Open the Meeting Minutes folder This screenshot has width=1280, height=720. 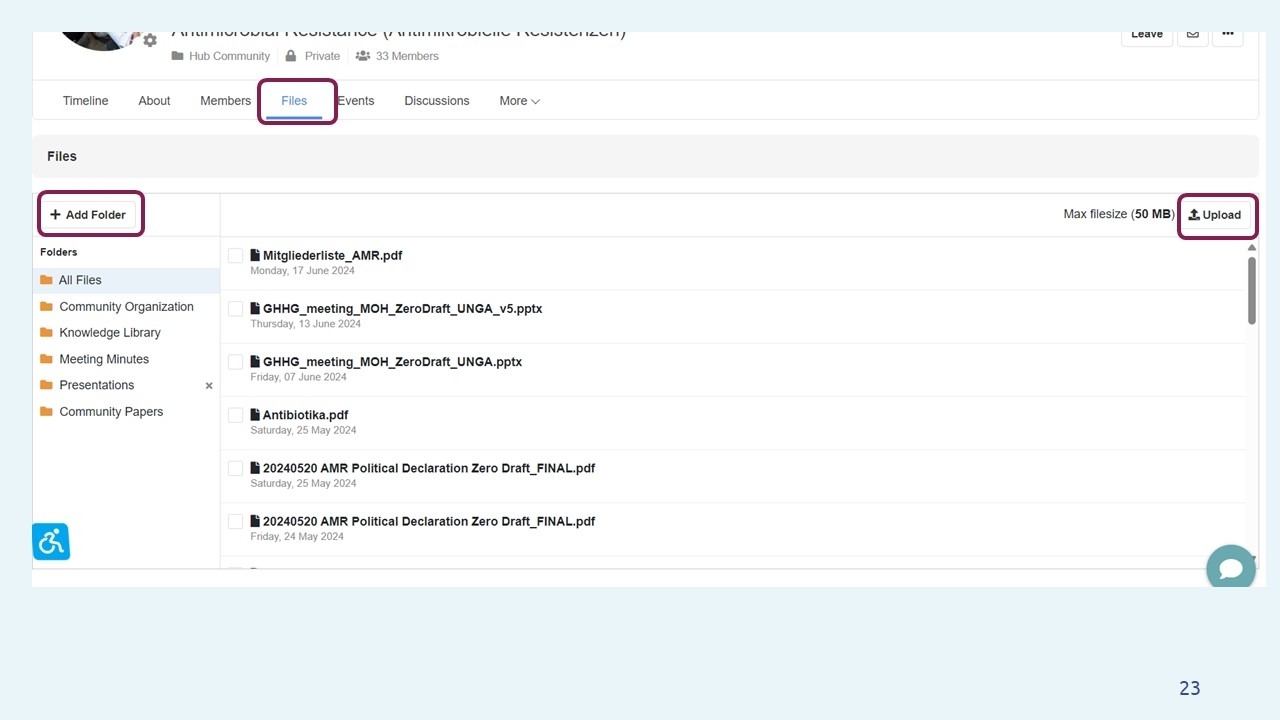[104, 359]
